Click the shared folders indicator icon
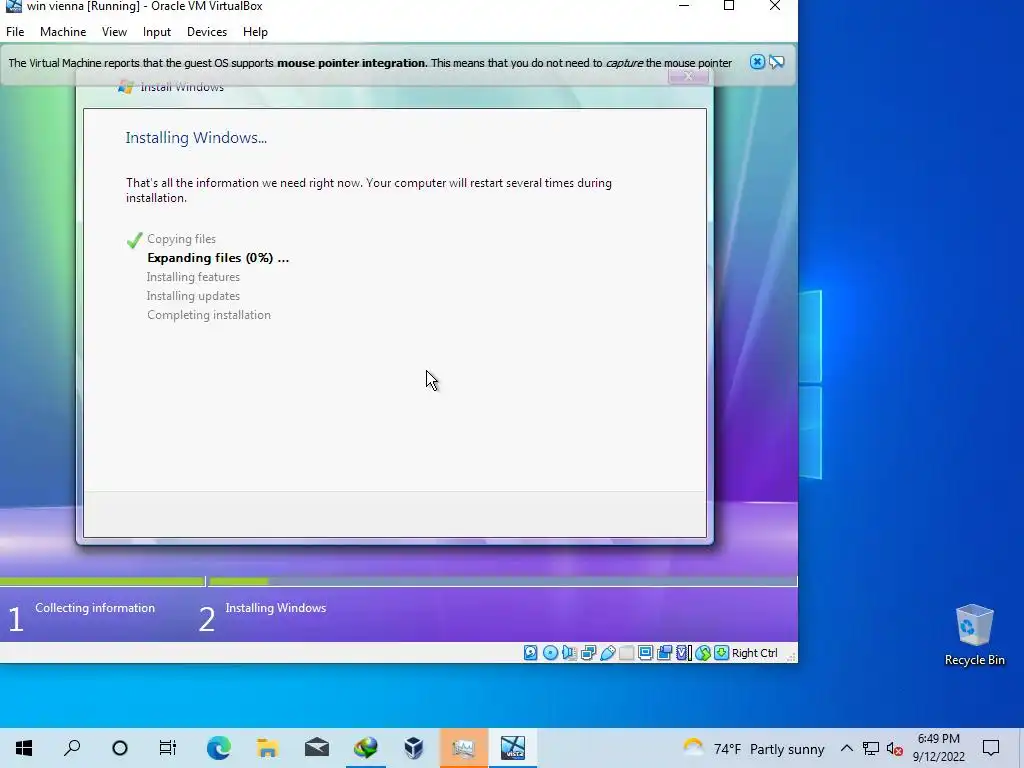Image resolution: width=1024 pixels, height=768 pixels. (x=626, y=652)
